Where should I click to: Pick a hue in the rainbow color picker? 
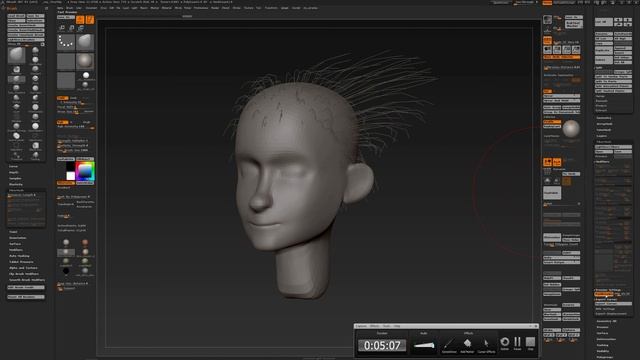click(85, 171)
